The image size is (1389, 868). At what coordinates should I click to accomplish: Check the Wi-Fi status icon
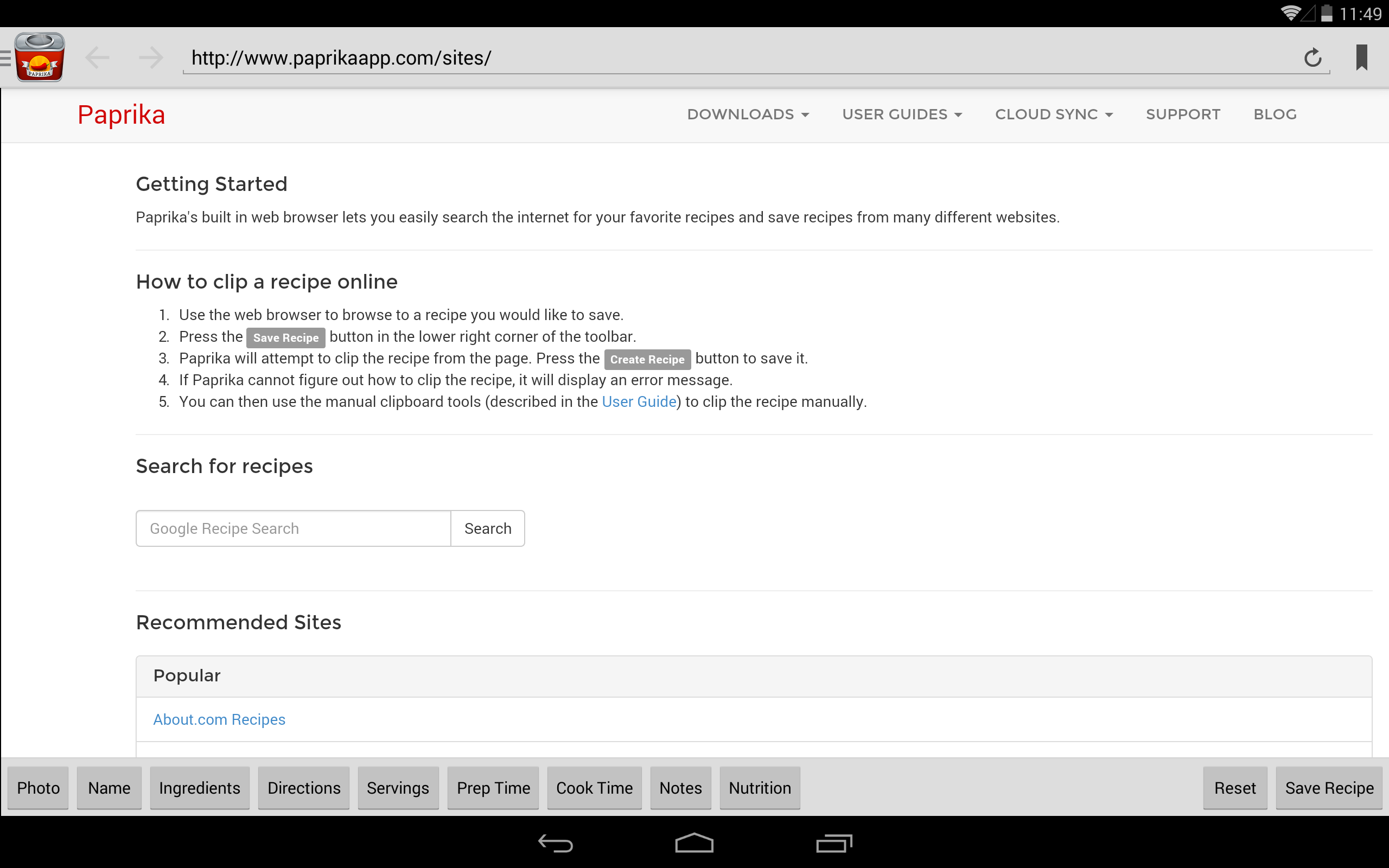point(1290,13)
